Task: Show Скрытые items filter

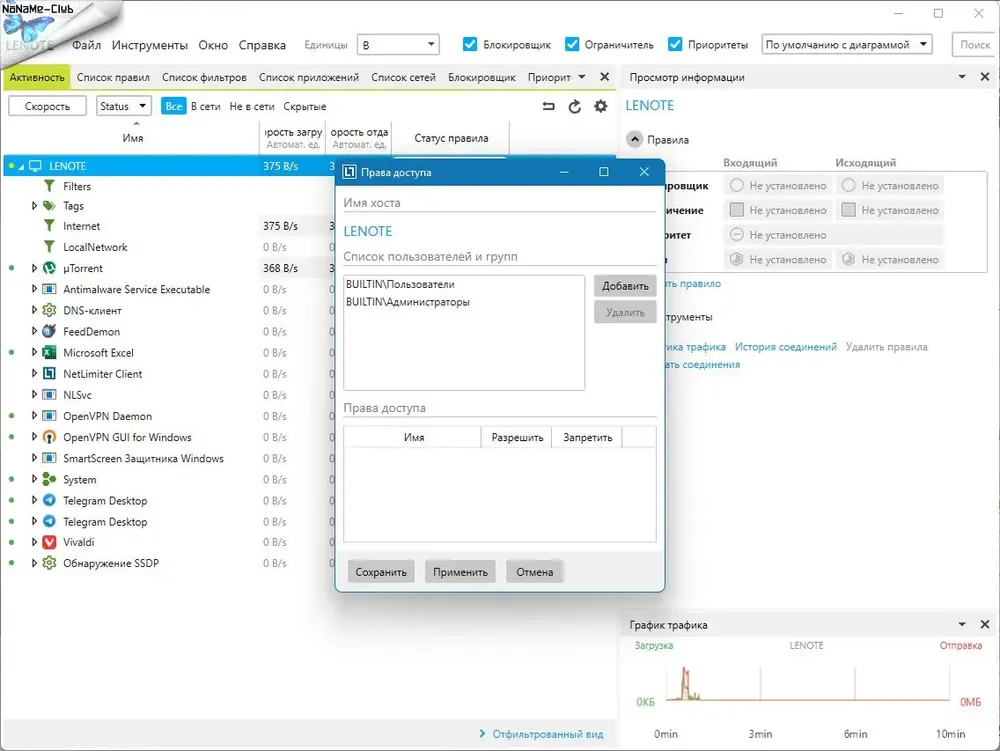Action: pos(305,106)
